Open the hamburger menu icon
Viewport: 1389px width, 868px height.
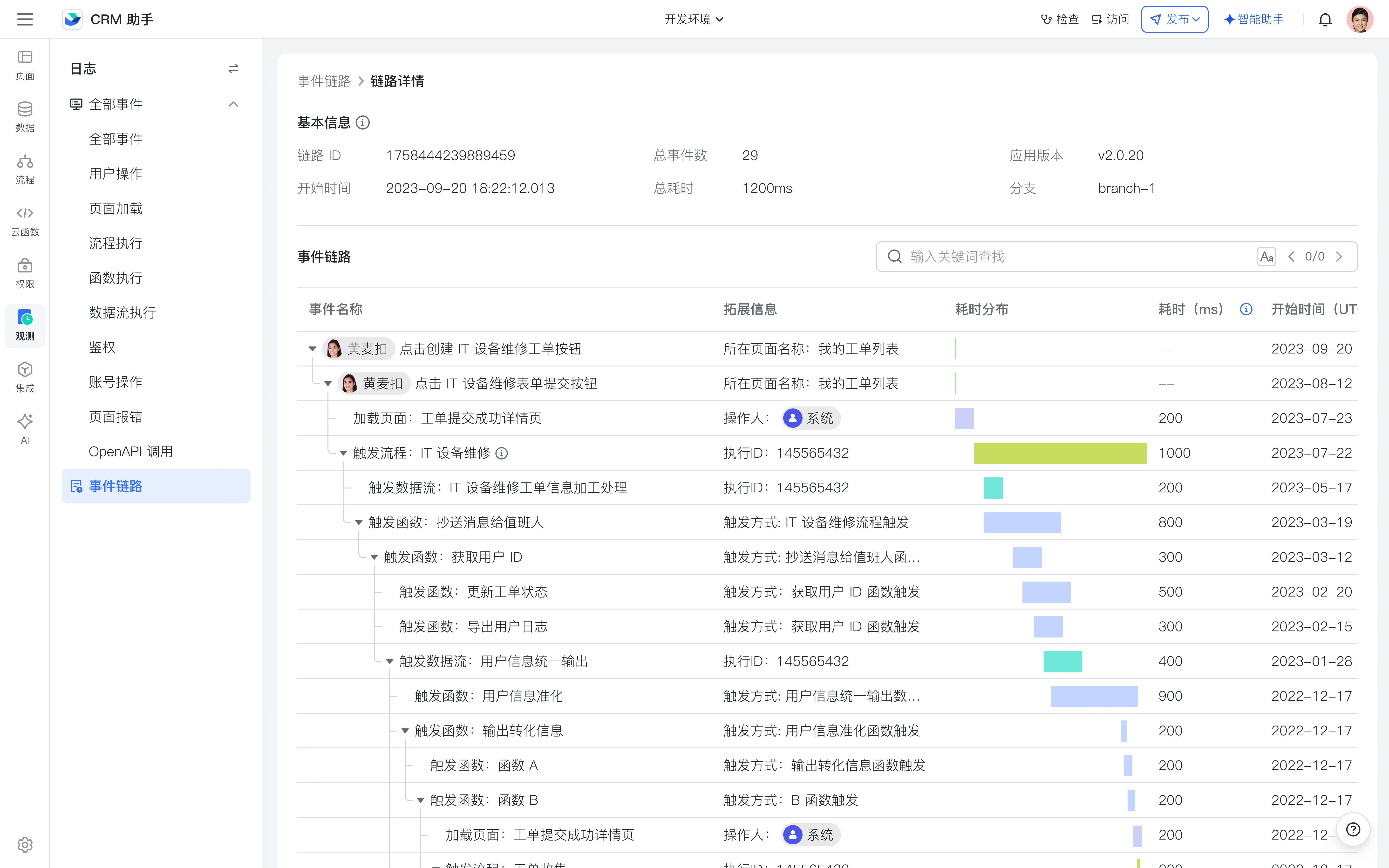(25, 20)
